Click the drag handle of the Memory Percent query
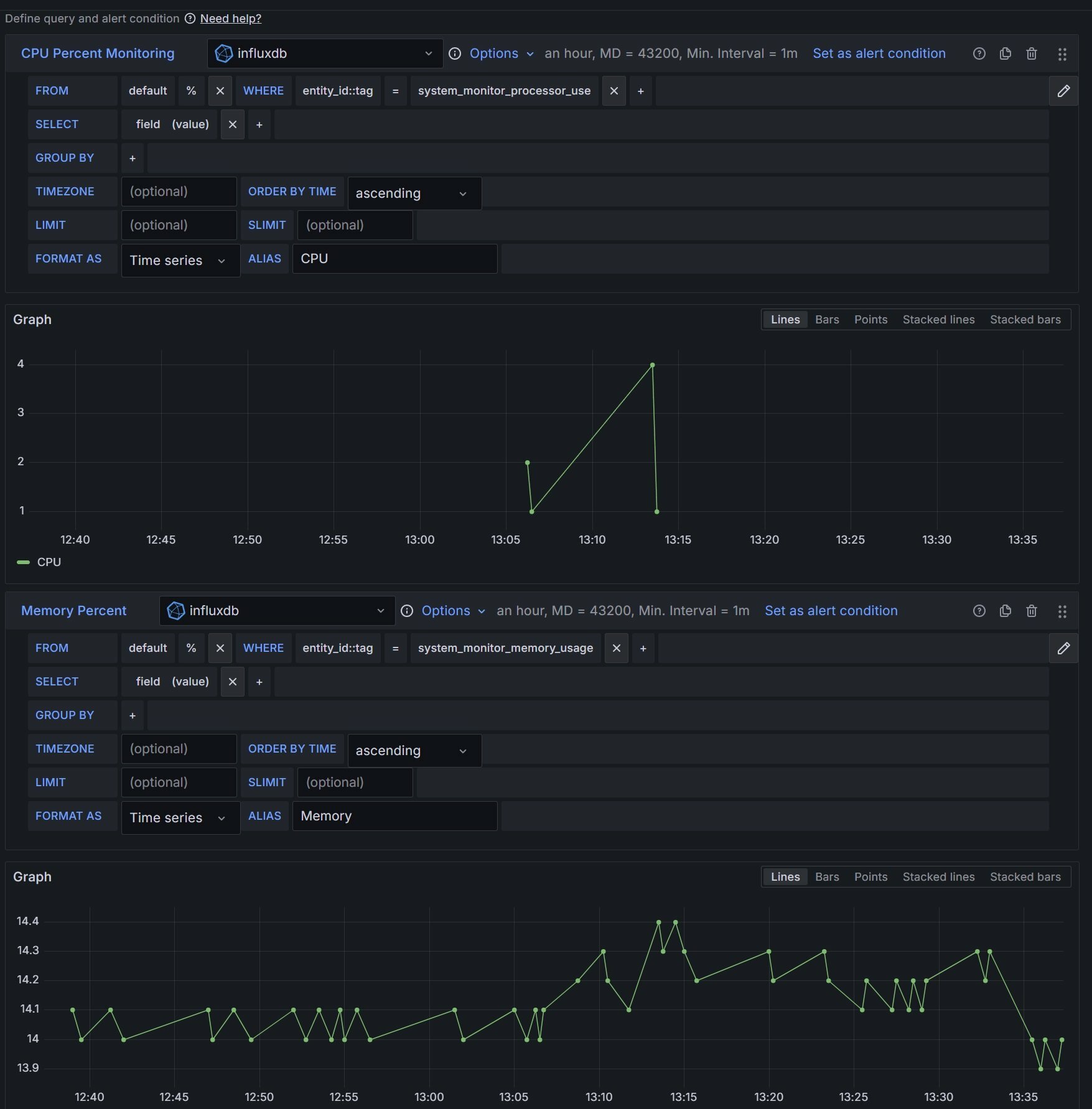Screen dimensions: 1092x1109 pyautogui.click(x=1062, y=611)
